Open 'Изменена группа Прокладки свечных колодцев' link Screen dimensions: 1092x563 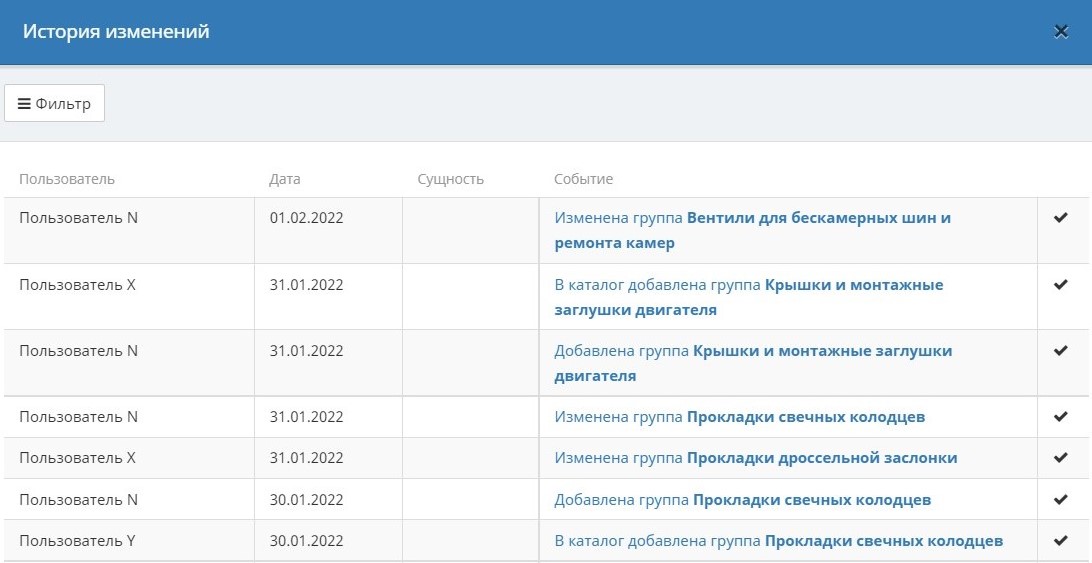click(739, 417)
